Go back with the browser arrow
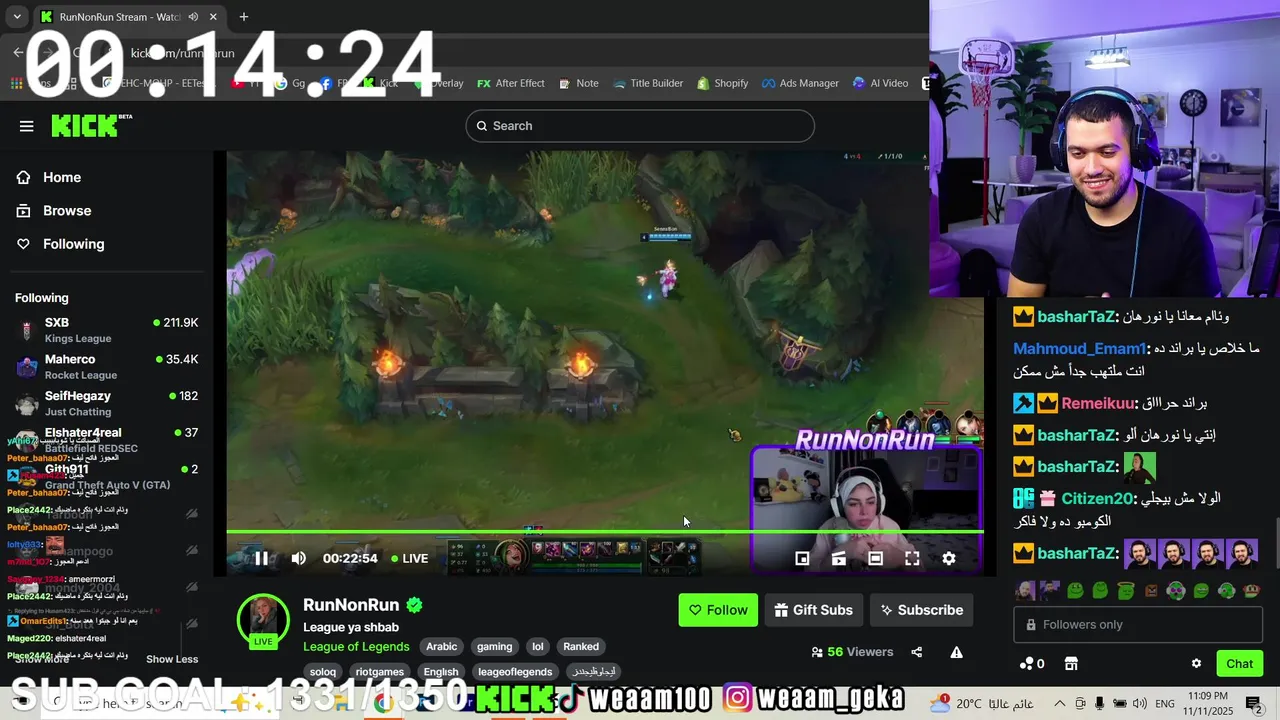This screenshot has width=1280, height=720. (18, 52)
